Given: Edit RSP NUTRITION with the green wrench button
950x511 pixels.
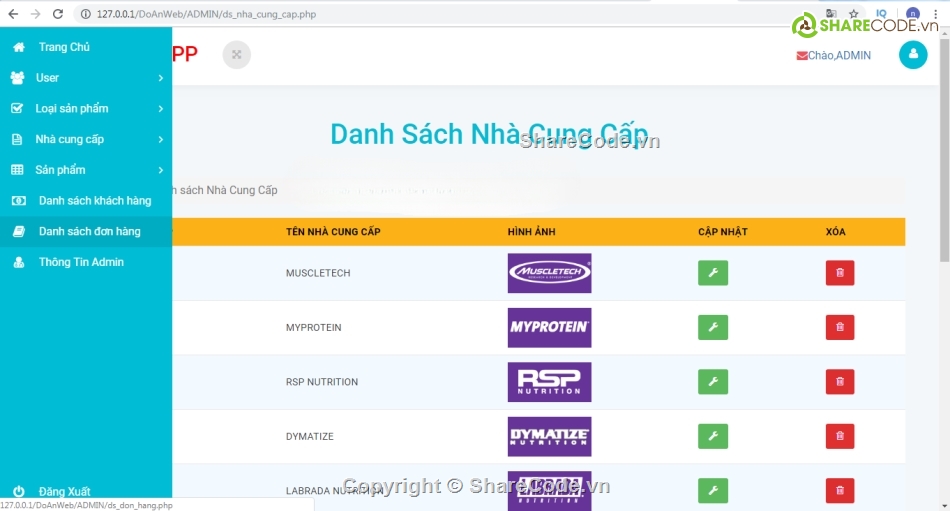Looking at the screenshot, I should [712, 382].
